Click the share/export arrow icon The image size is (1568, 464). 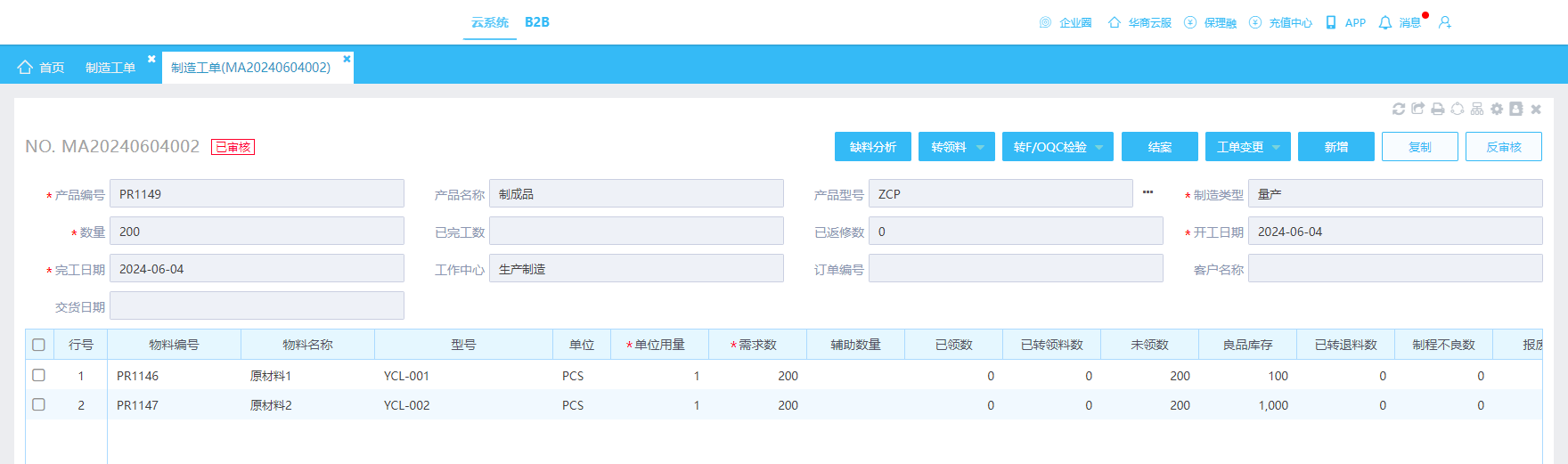click(x=1418, y=109)
